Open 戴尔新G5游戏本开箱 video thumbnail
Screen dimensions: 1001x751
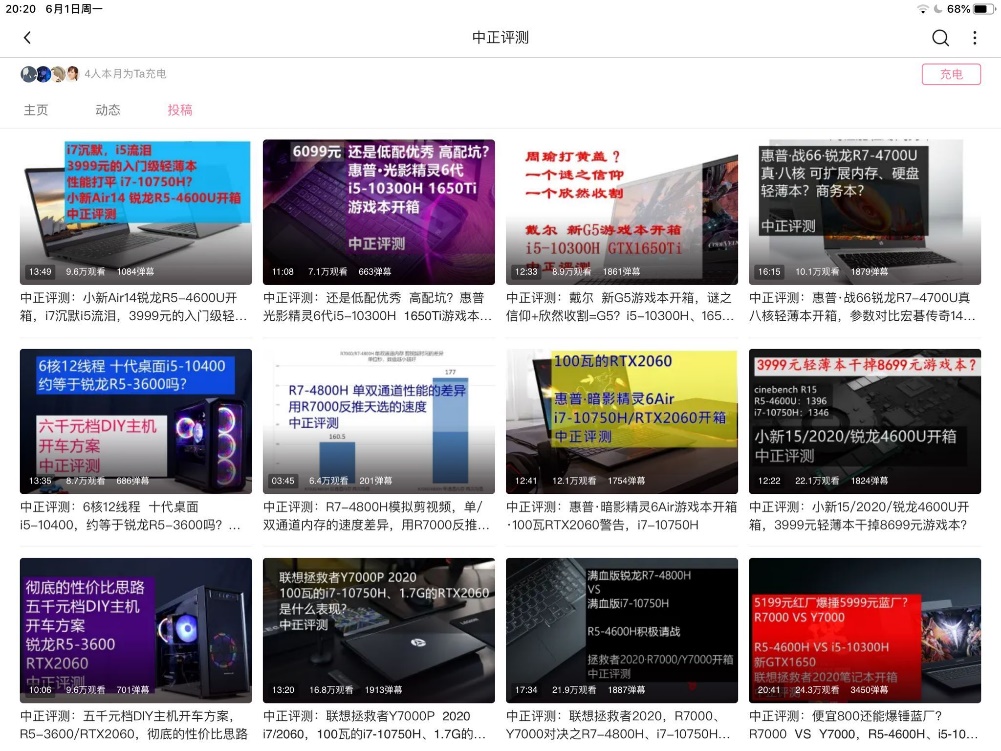[622, 212]
